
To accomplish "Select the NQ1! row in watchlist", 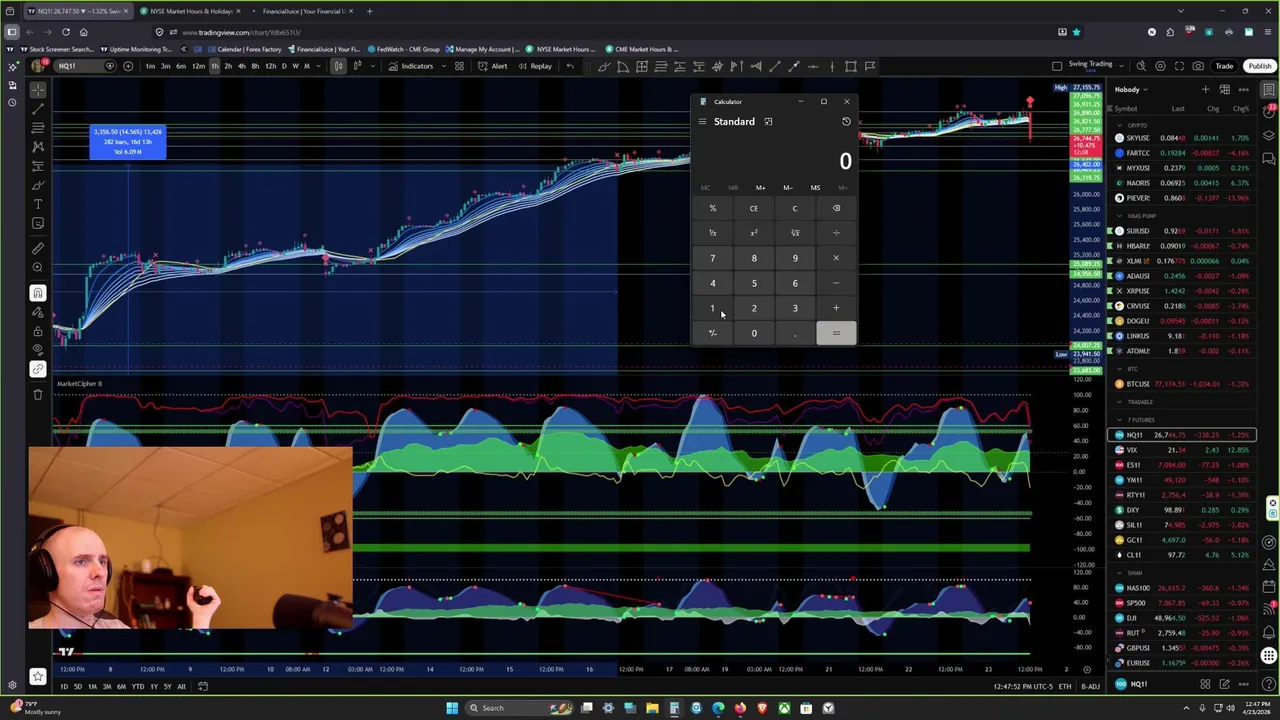I will pos(1183,435).
